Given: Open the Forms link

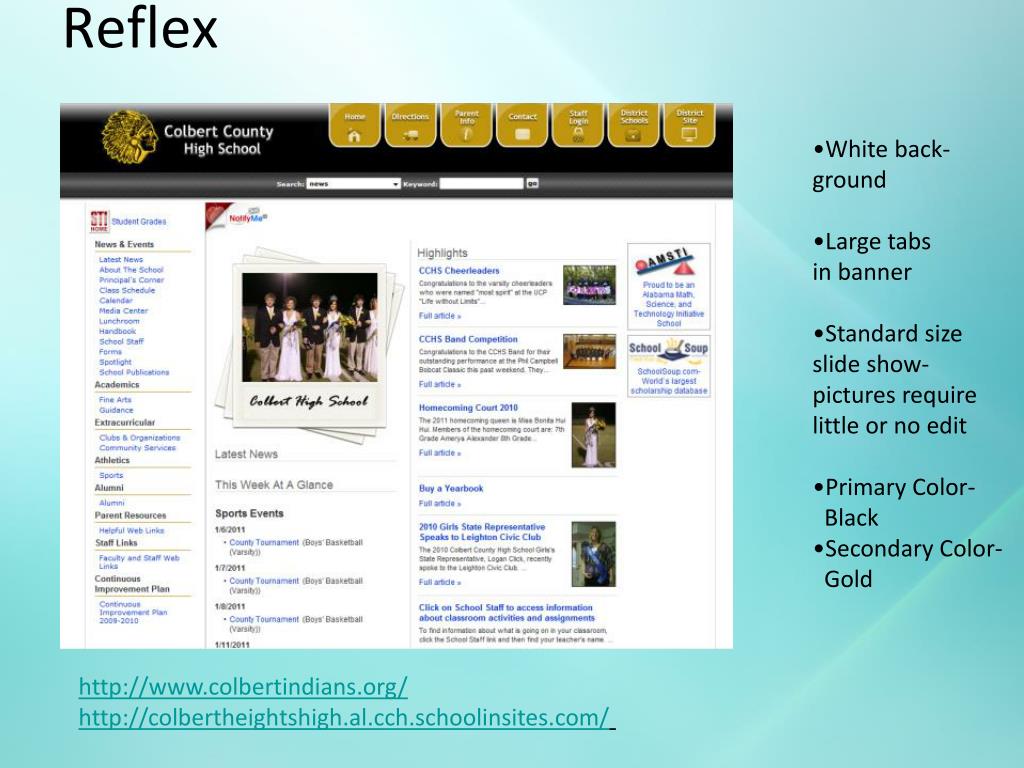Looking at the screenshot, I should (x=110, y=351).
